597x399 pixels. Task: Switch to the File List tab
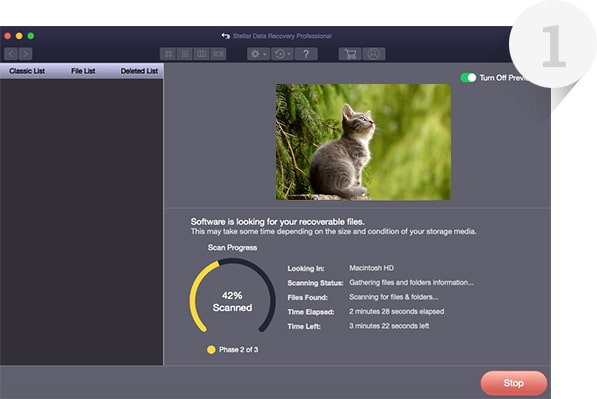pyautogui.click(x=83, y=71)
